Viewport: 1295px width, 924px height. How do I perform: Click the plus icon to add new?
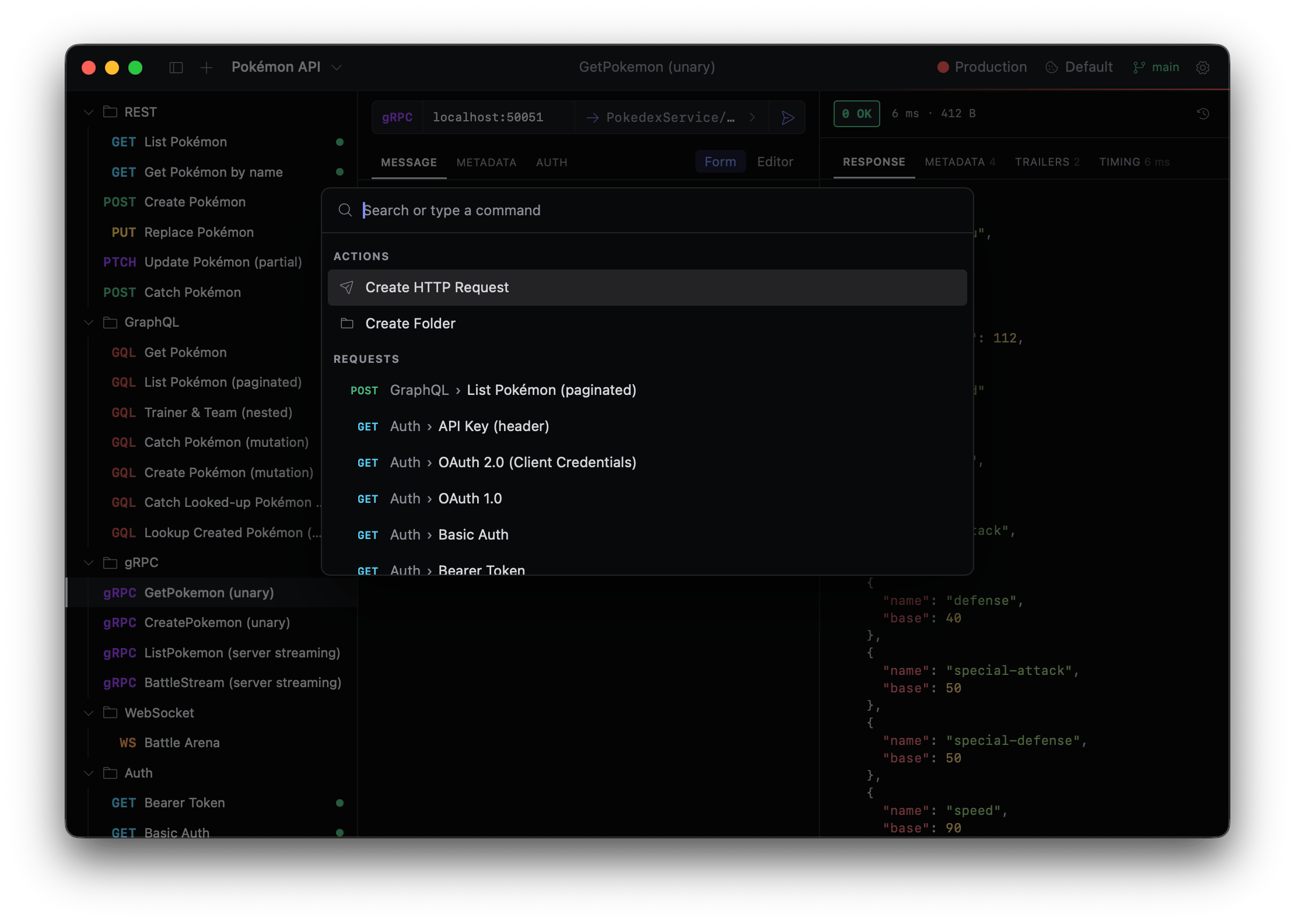tap(206, 68)
